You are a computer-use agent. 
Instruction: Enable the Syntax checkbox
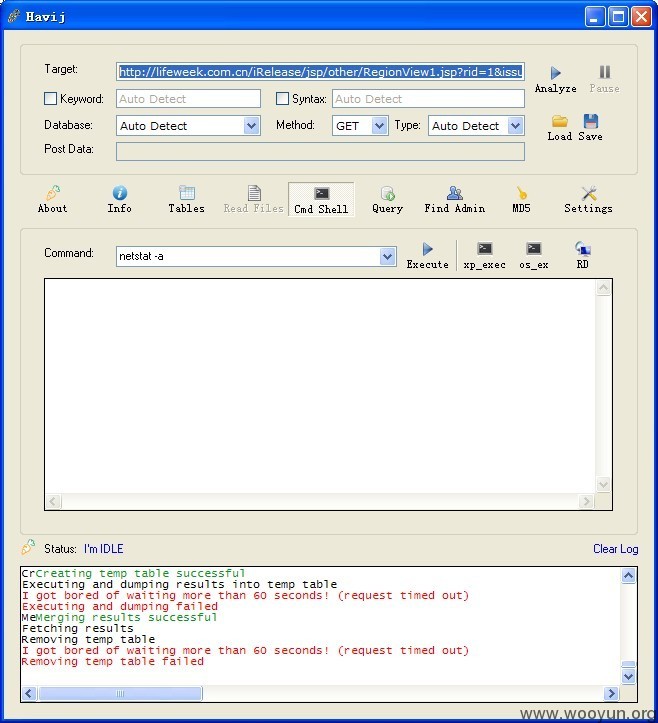click(282, 99)
